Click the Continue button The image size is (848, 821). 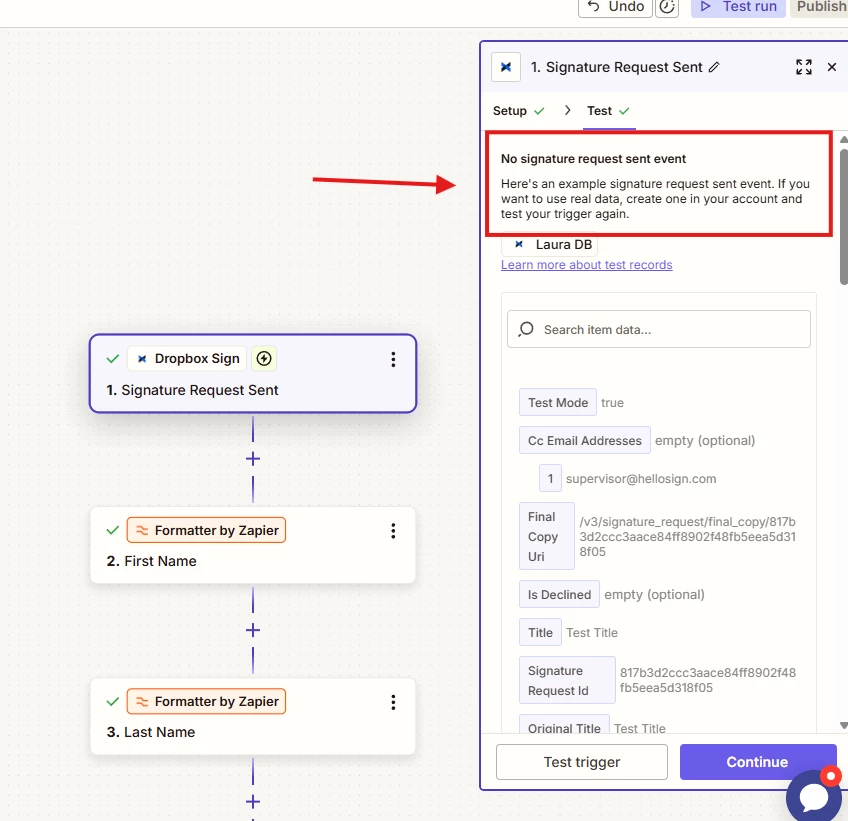click(758, 762)
